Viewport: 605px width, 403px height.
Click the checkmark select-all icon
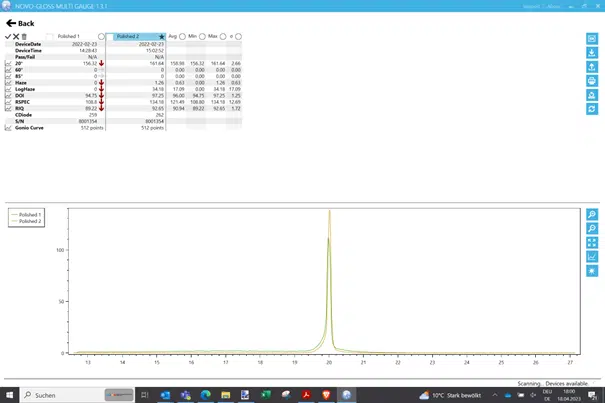8,36
